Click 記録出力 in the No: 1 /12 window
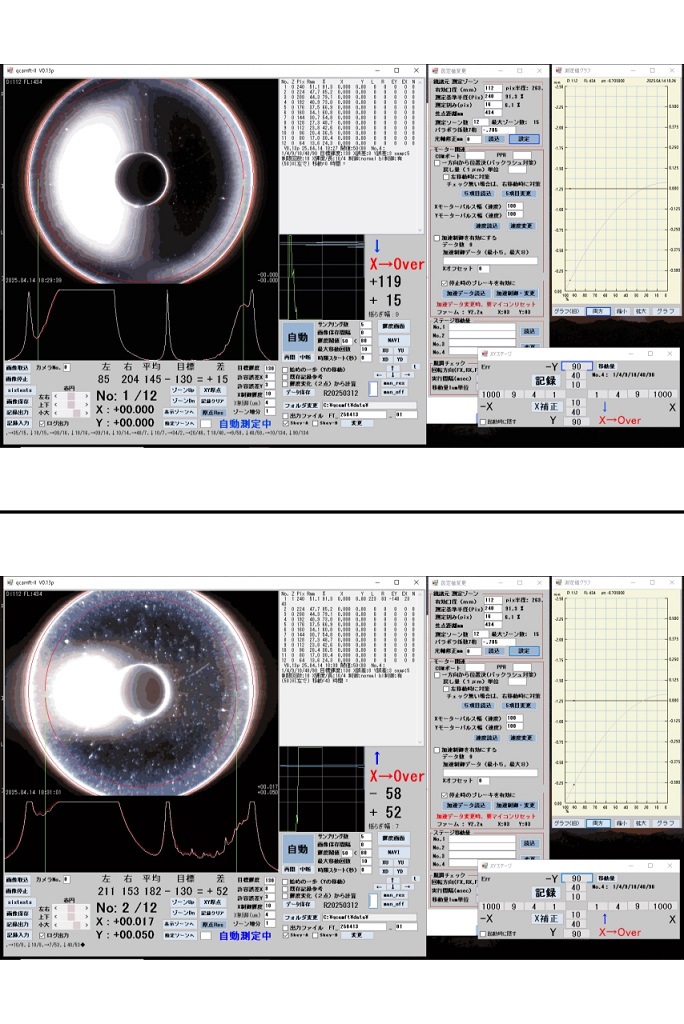 point(17,412)
